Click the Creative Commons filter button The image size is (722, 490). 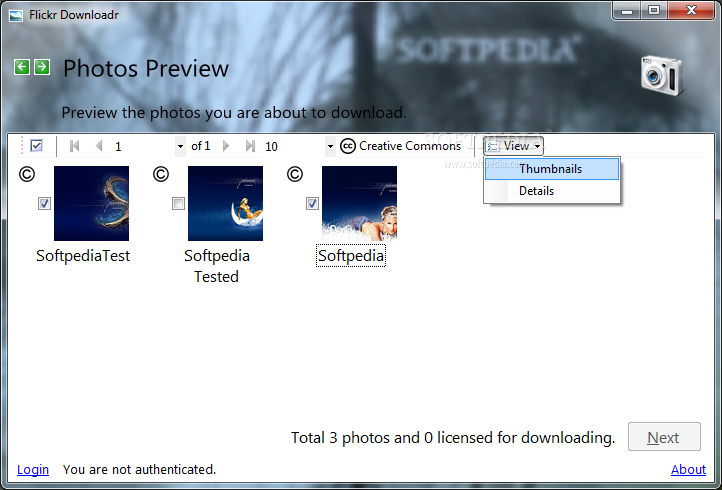point(401,146)
